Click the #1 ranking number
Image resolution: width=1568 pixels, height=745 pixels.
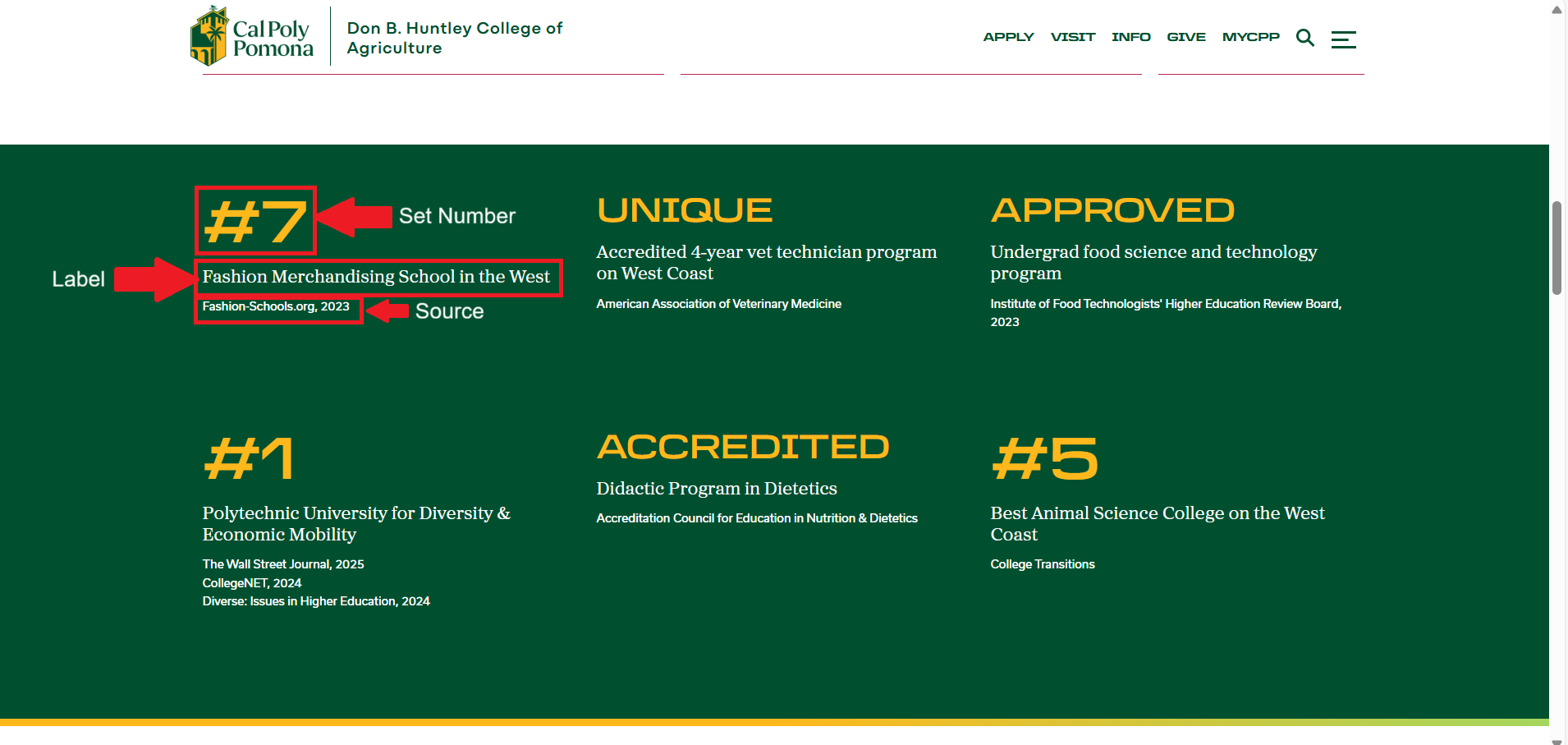(x=249, y=458)
